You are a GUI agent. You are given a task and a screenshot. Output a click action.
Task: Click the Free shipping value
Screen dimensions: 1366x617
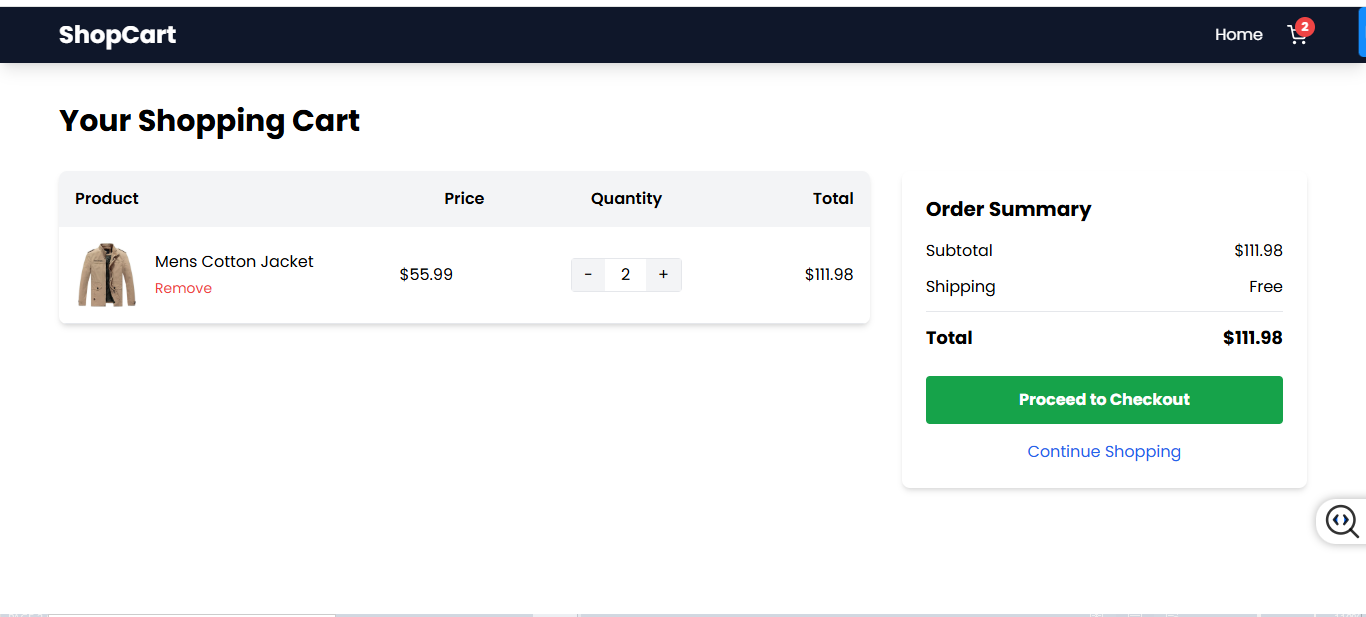pyautogui.click(x=1265, y=287)
